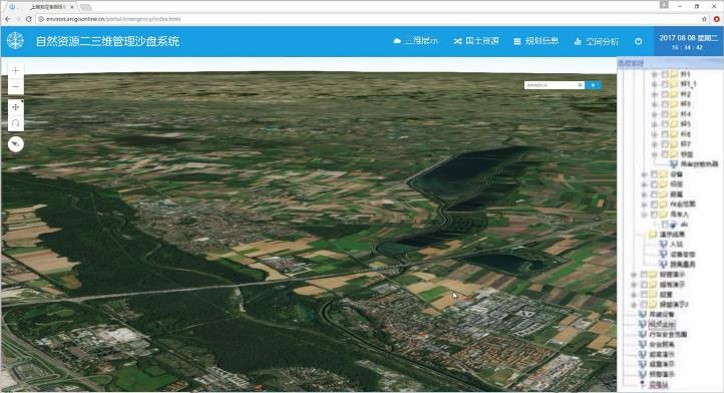Reset view with the compass icon
This screenshot has height=393, width=724.
(x=16, y=145)
